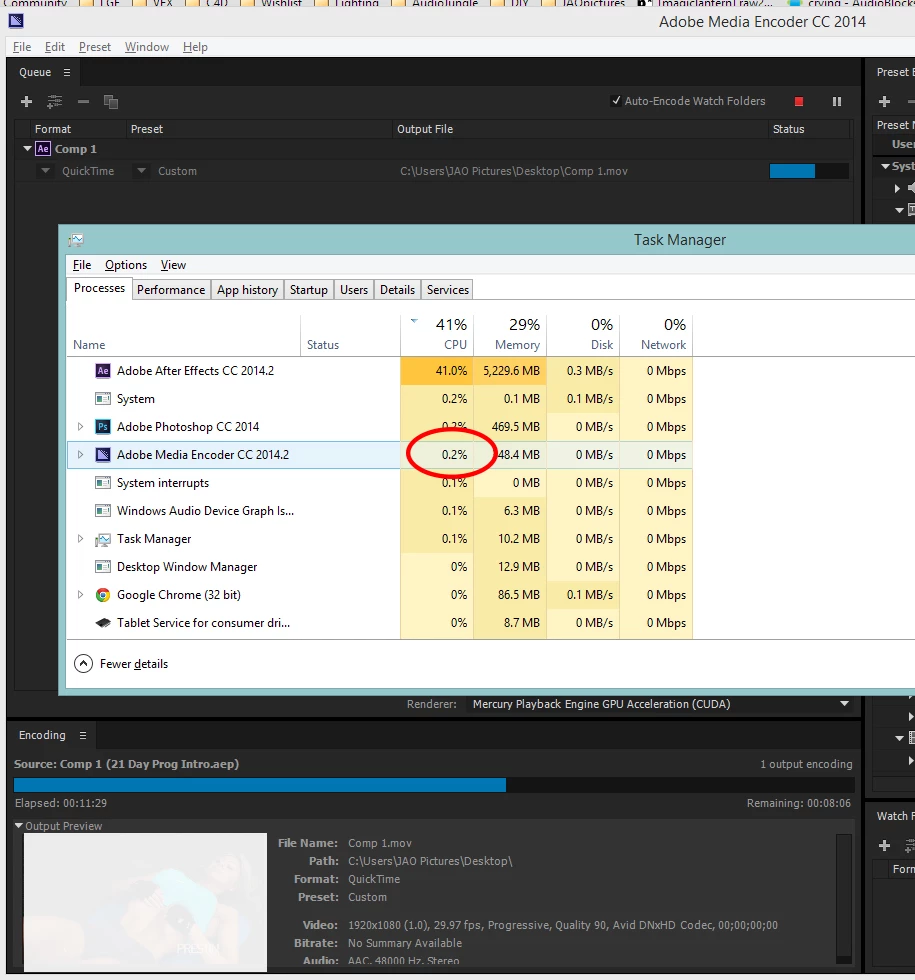This screenshot has width=915, height=980.
Task: Switch to the App history tab
Action: (x=247, y=290)
